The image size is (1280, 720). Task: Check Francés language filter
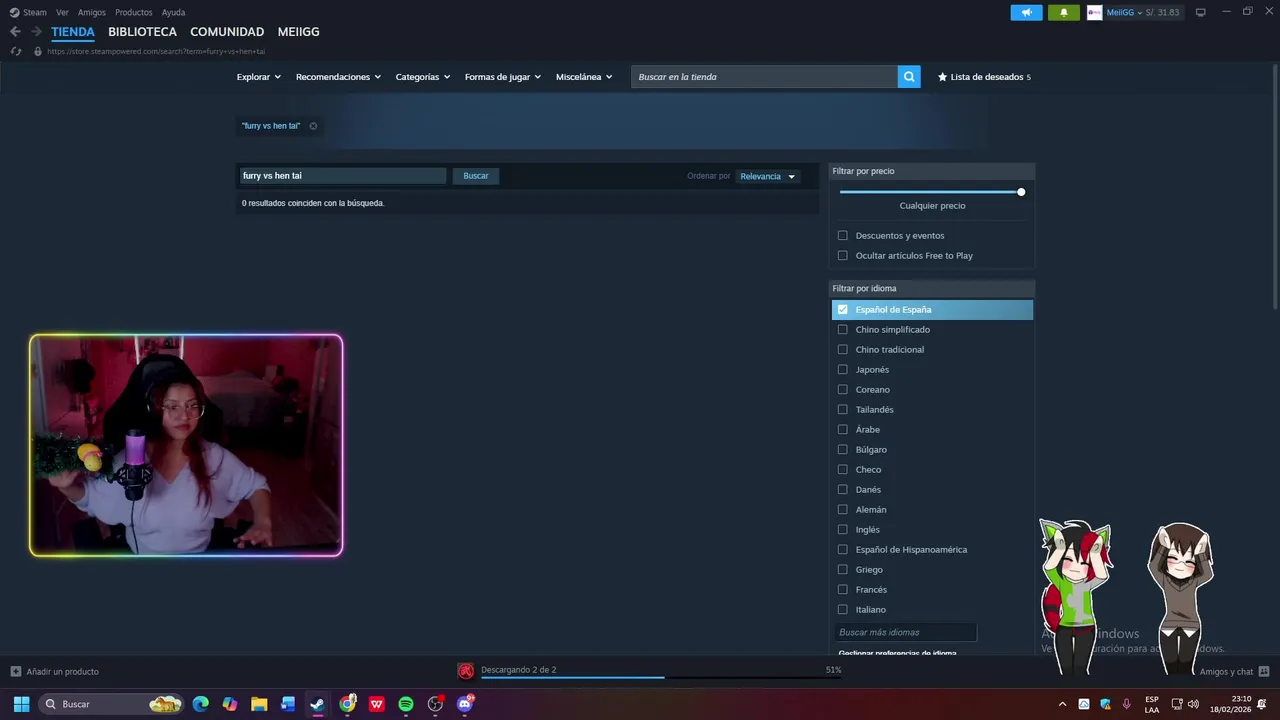pos(842,590)
